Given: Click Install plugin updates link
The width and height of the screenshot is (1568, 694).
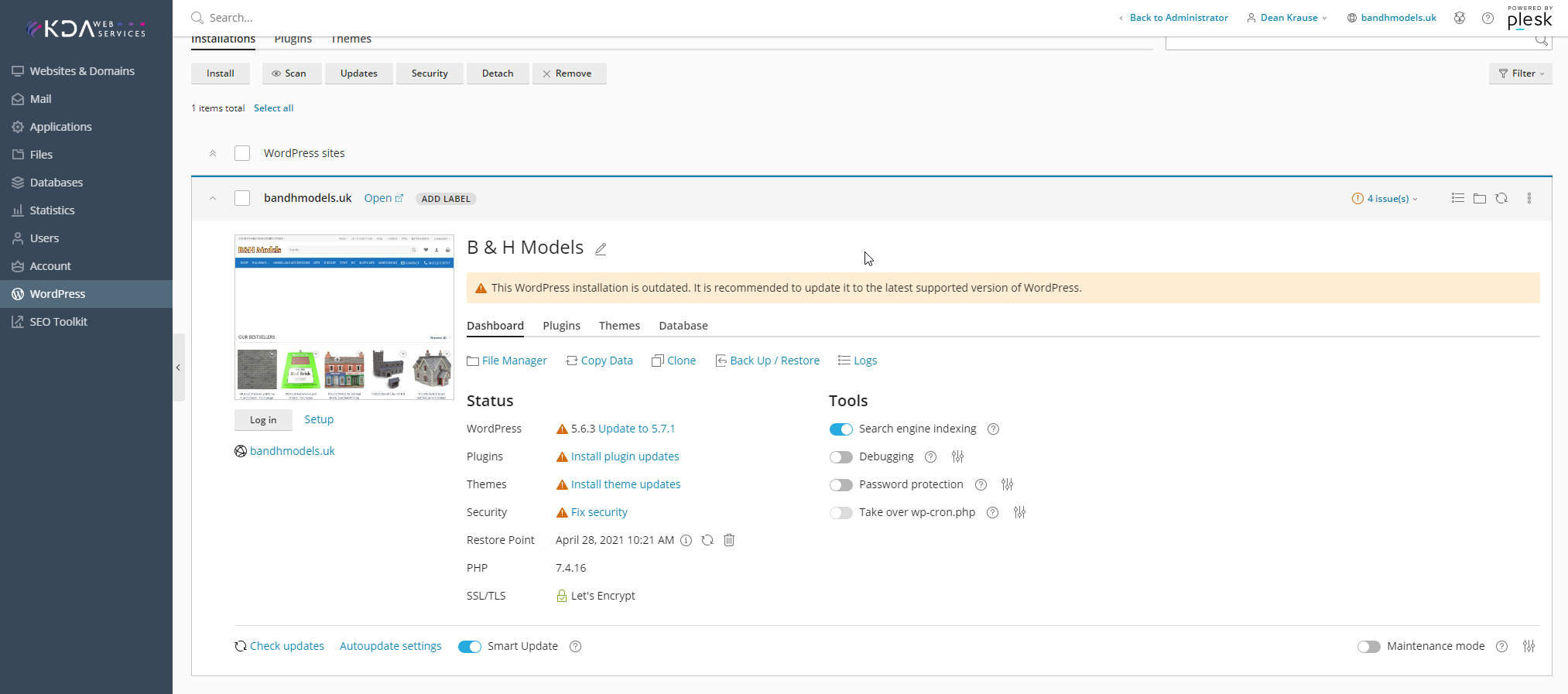Looking at the screenshot, I should click(625, 456).
